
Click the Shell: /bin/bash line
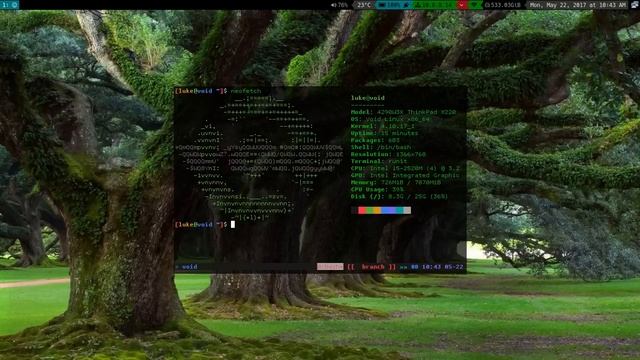pos(381,147)
